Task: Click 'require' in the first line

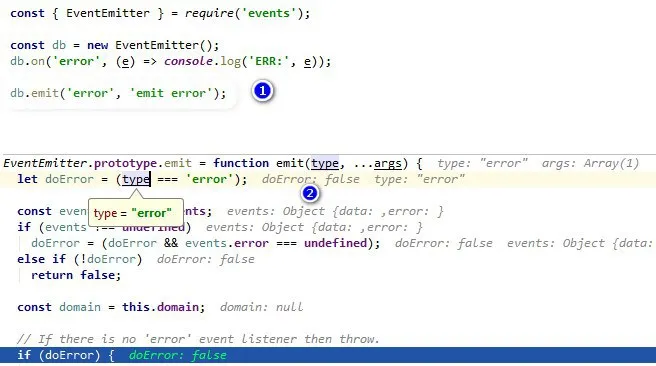Action: (209, 13)
